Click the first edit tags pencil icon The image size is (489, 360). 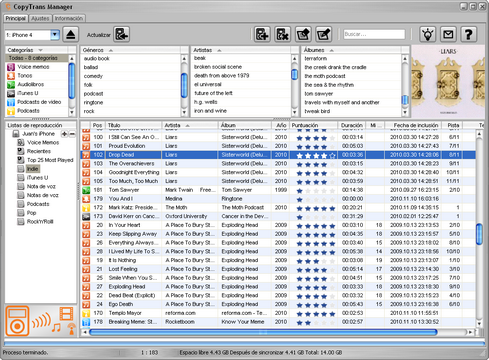click(303, 34)
